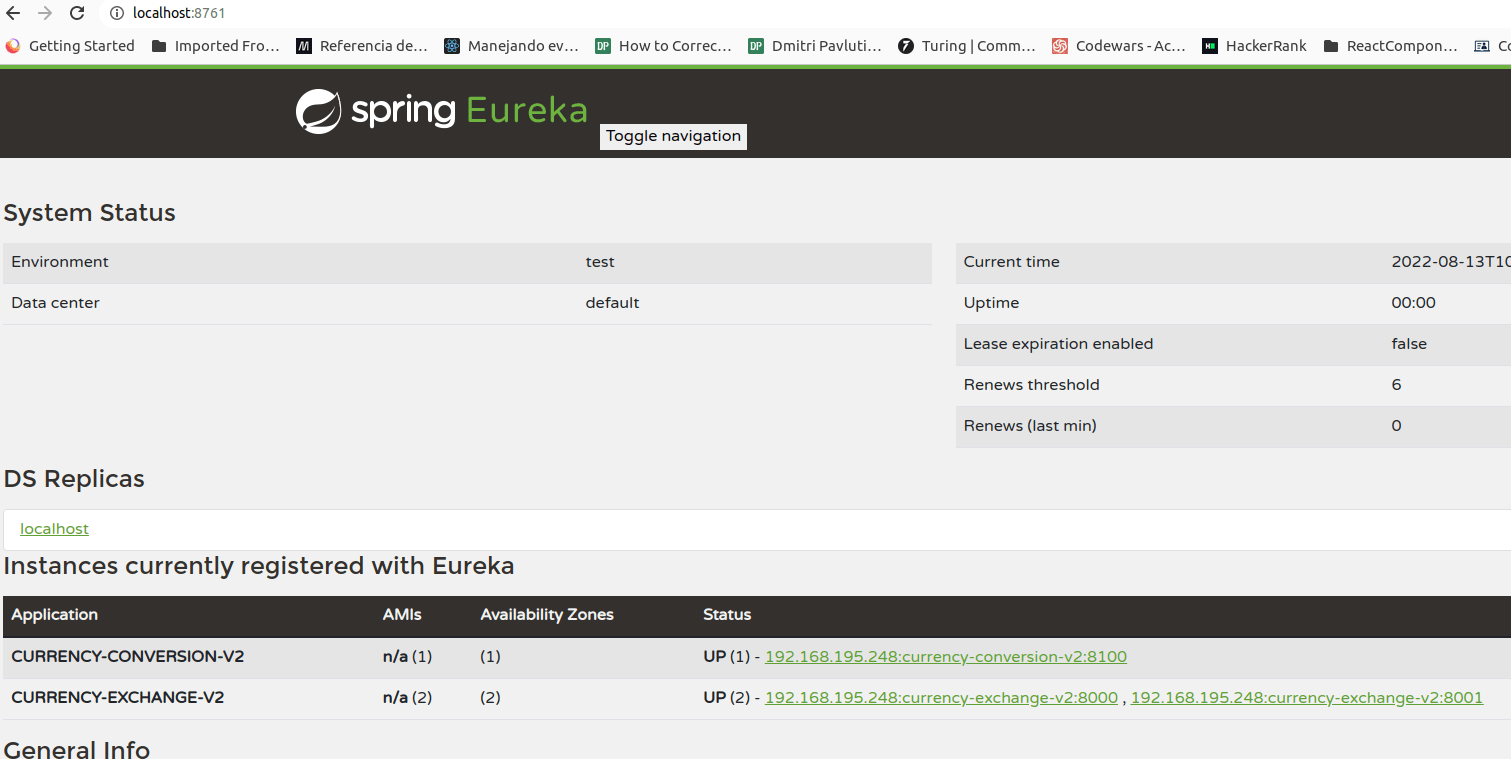Open the ReactCompon... bookmarks folder

pyautogui.click(x=1390, y=46)
